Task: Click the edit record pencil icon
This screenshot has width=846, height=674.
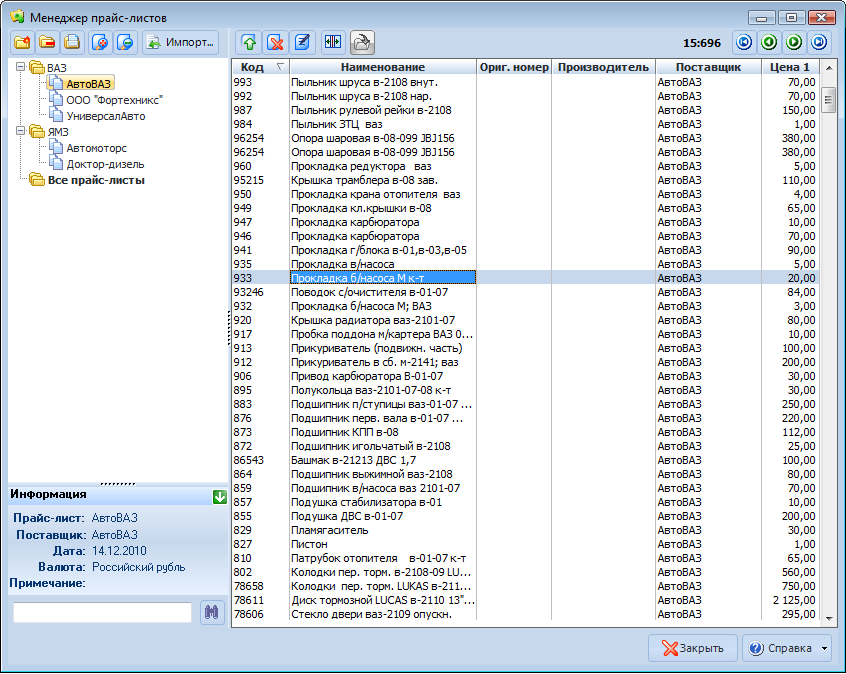Action: pyautogui.click(x=303, y=42)
